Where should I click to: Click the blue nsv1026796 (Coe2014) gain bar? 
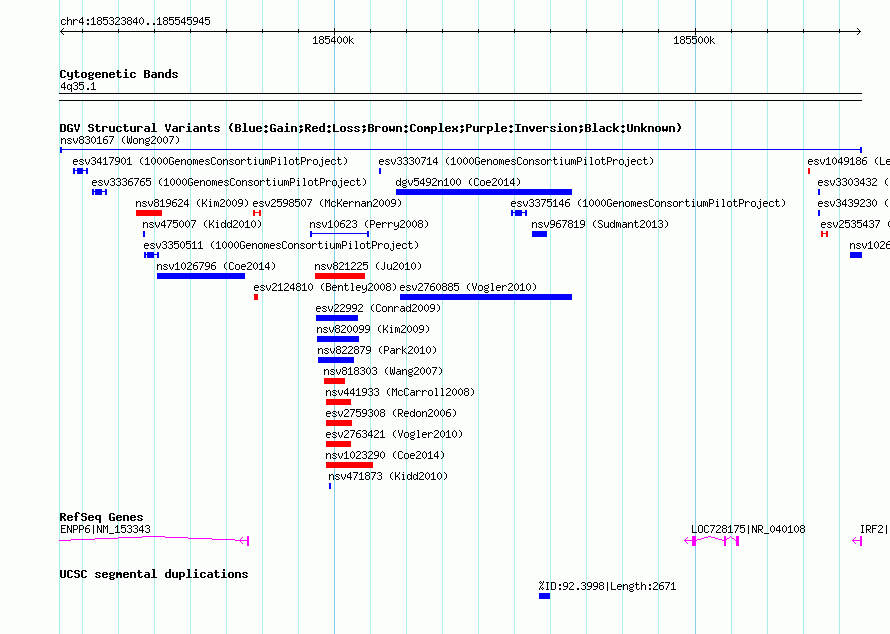click(x=201, y=276)
